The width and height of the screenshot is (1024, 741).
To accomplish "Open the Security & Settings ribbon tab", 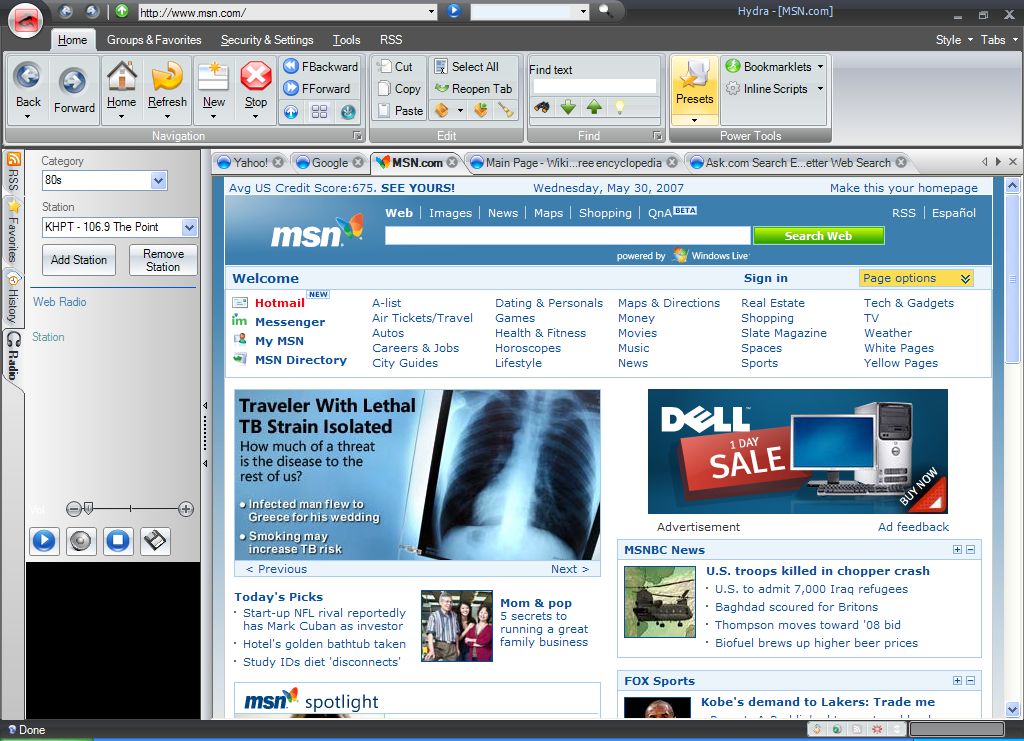I will [x=267, y=40].
